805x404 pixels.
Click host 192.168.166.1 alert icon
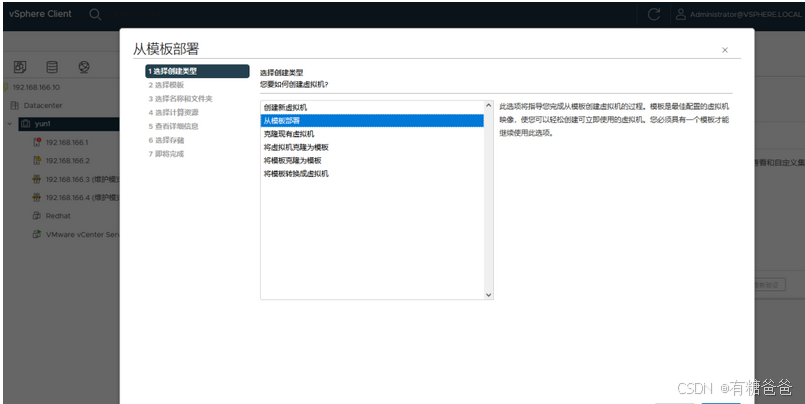(x=36, y=142)
